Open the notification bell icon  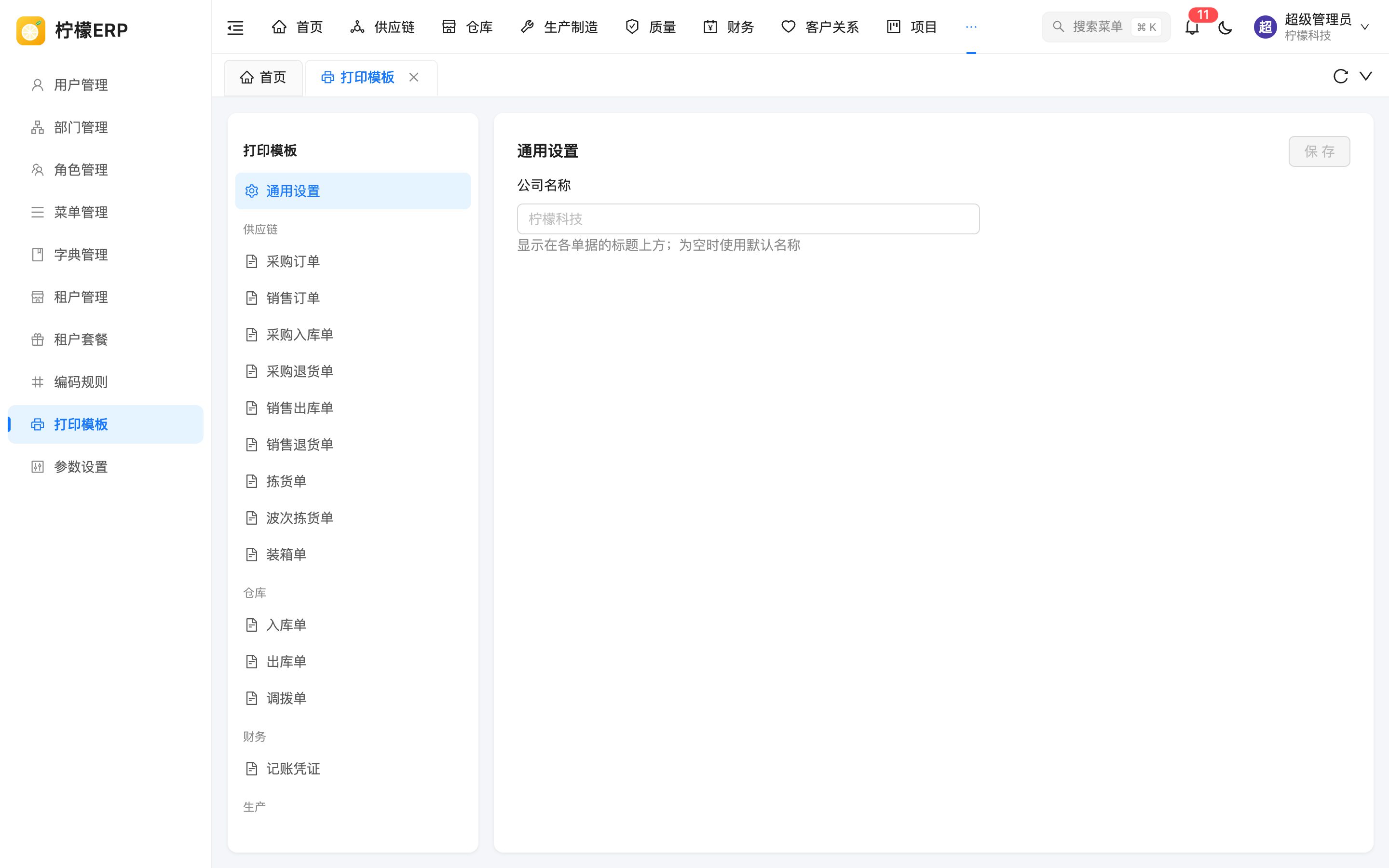pos(1192,27)
